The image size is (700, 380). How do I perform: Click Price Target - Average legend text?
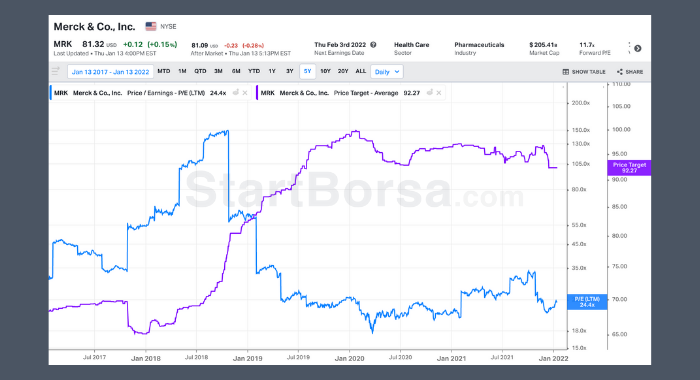pyautogui.click(x=366, y=93)
